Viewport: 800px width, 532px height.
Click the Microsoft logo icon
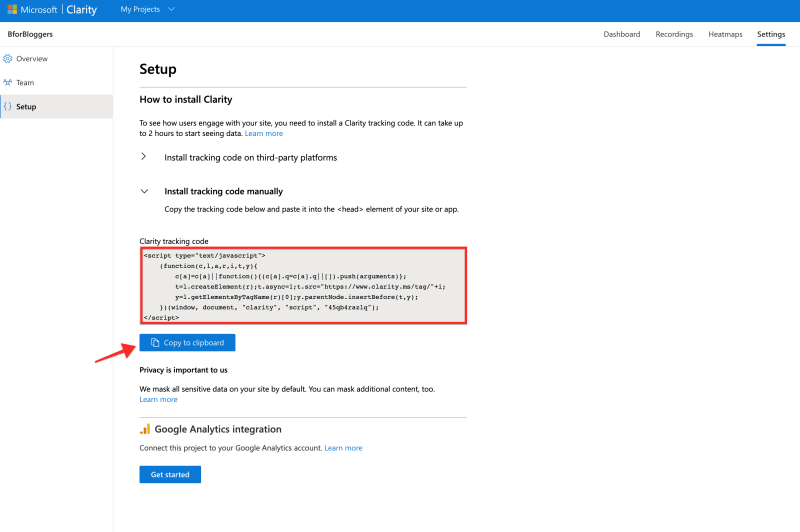tap(12, 9)
